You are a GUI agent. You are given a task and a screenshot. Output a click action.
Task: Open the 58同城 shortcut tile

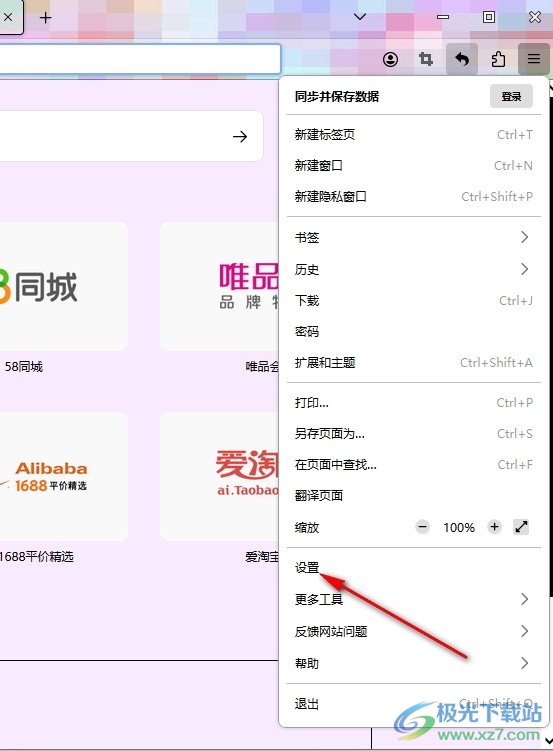(63, 286)
